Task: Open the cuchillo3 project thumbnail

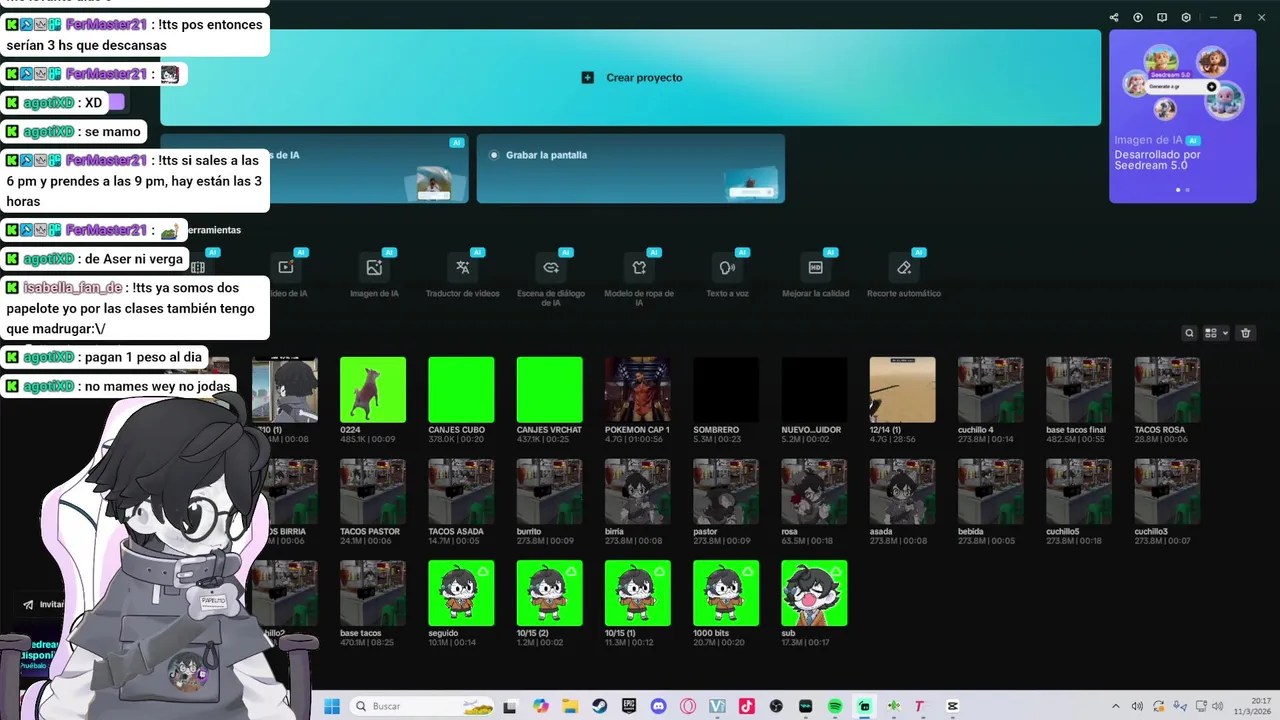Action: (1167, 491)
